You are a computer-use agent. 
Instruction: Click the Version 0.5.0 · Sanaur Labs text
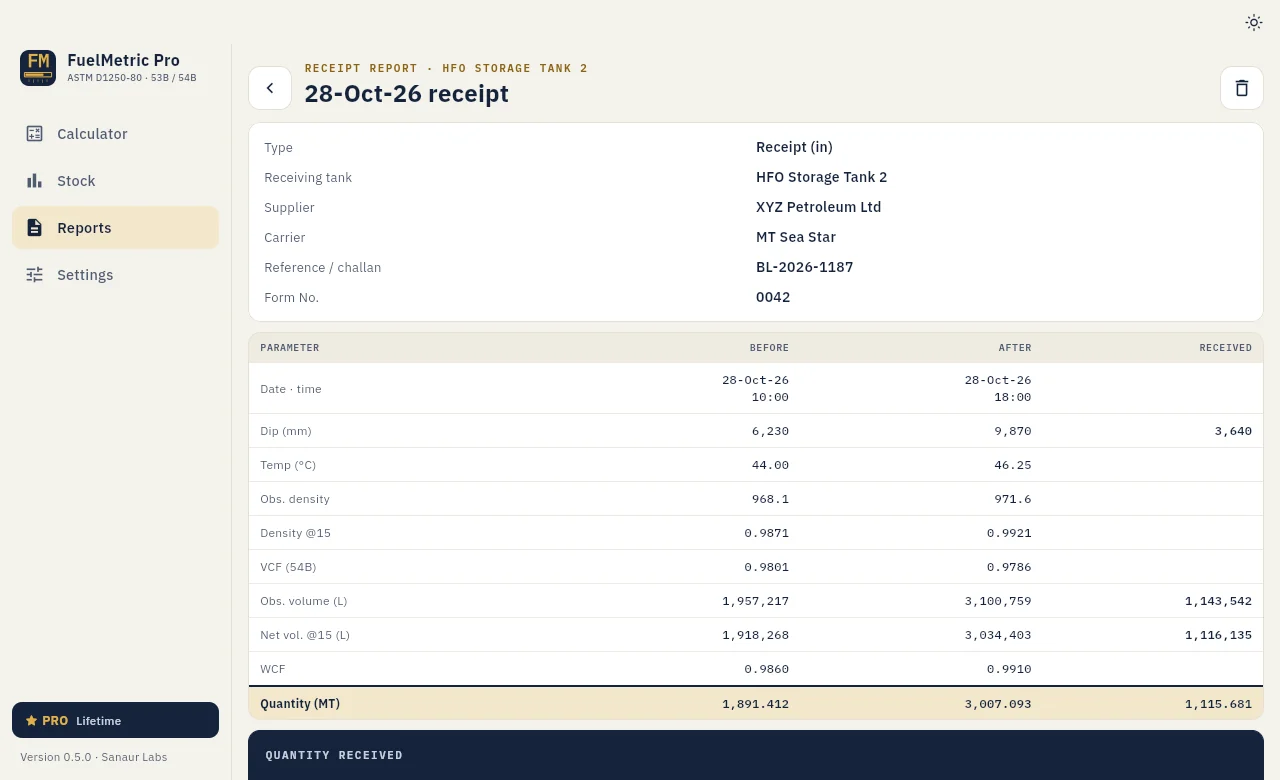tap(94, 757)
